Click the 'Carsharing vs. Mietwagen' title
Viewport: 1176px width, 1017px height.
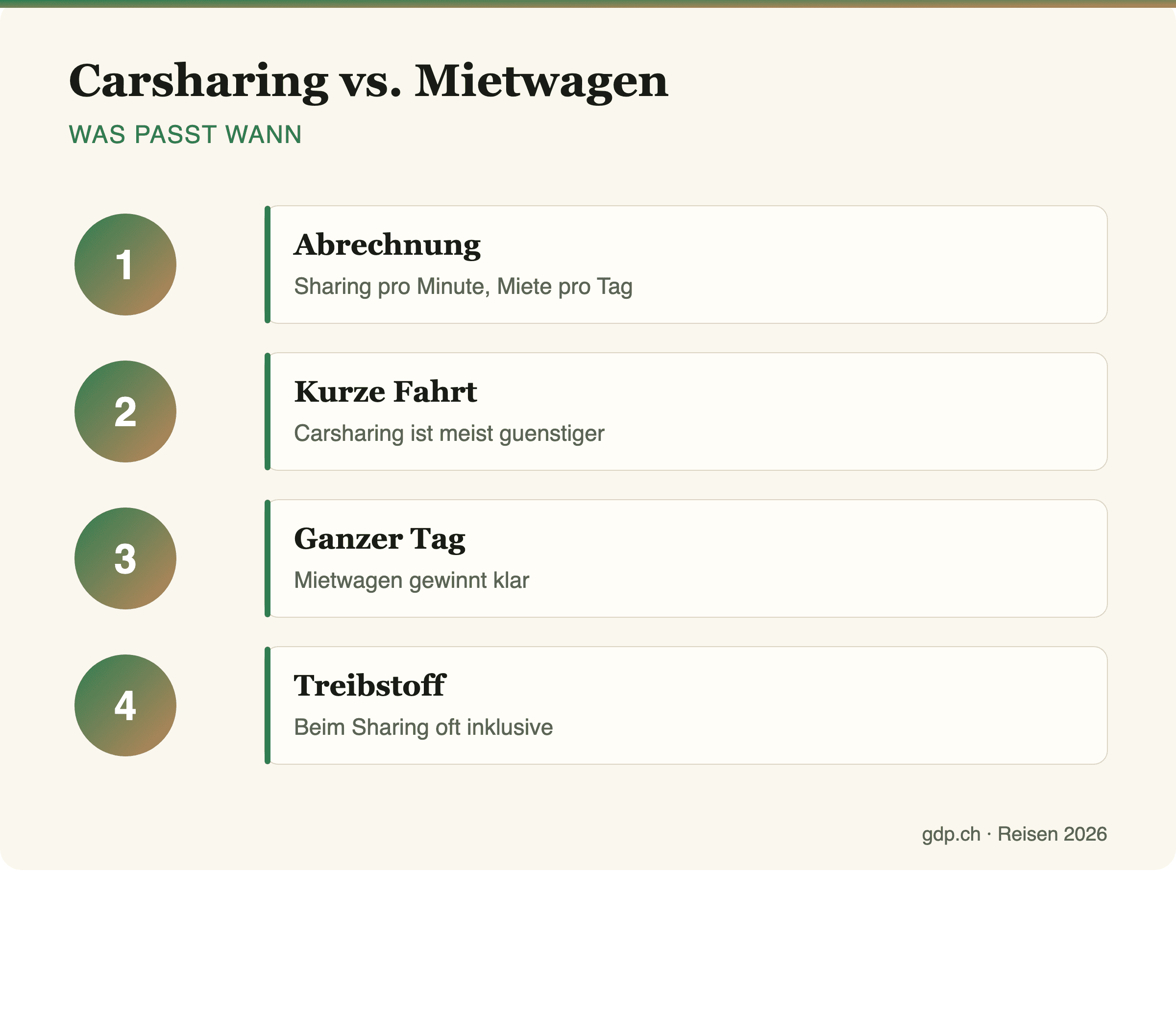pyautogui.click(x=369, y=81)
